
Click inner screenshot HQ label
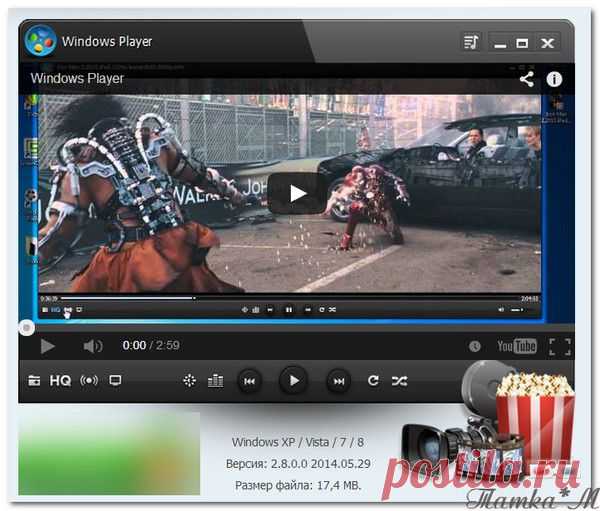pos(55,309)
